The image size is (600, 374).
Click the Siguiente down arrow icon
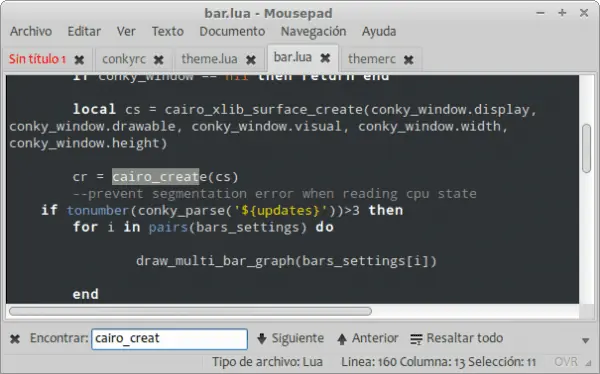click(x=262, y=339)
